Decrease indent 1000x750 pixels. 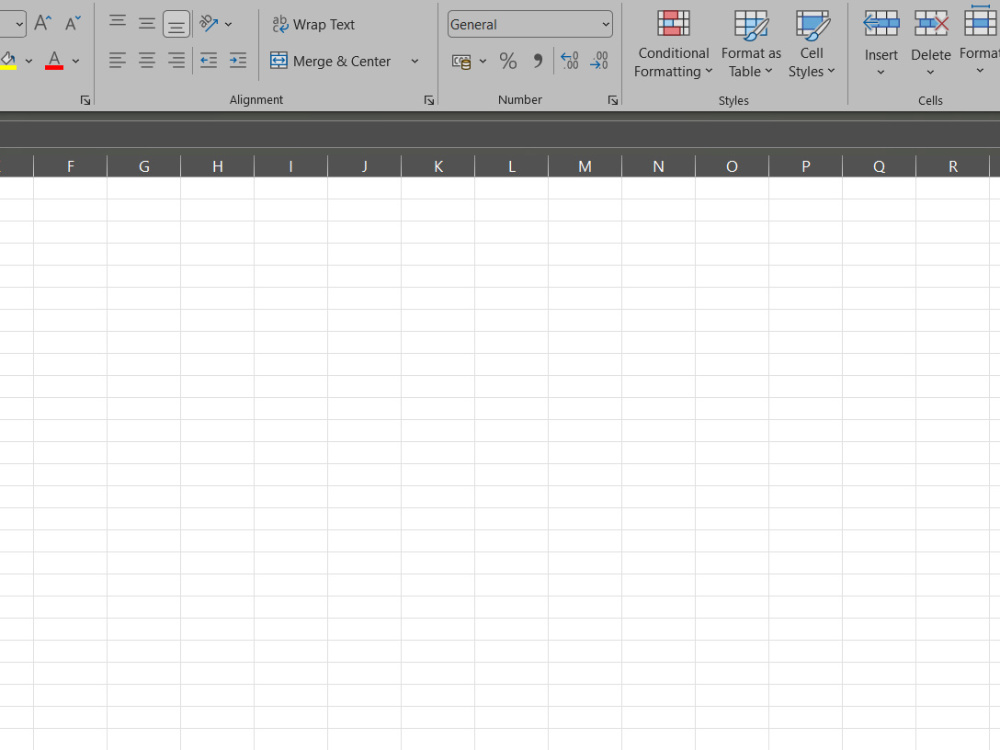209,61
